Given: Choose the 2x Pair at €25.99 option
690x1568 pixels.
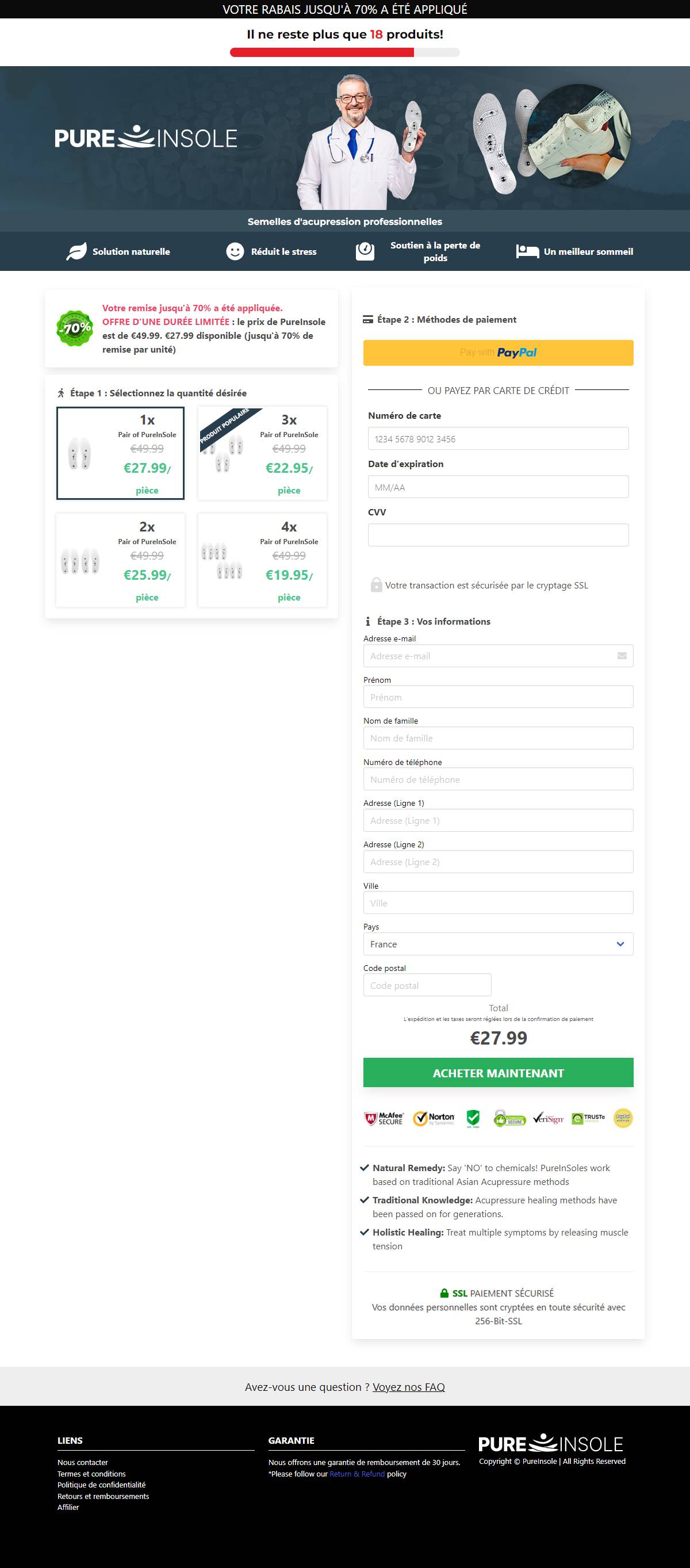Looking at the screenshot, I should 121,560.
